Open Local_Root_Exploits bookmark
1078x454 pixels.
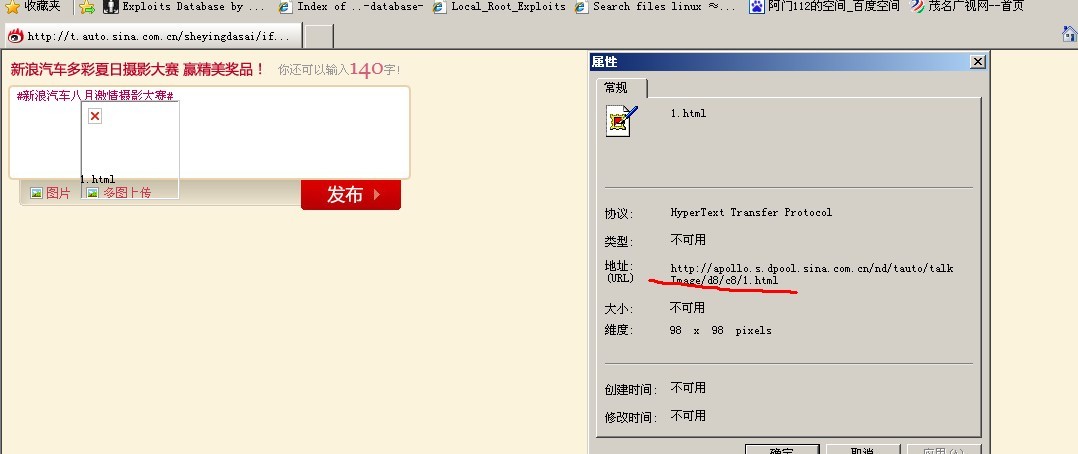tap(499, 7)
